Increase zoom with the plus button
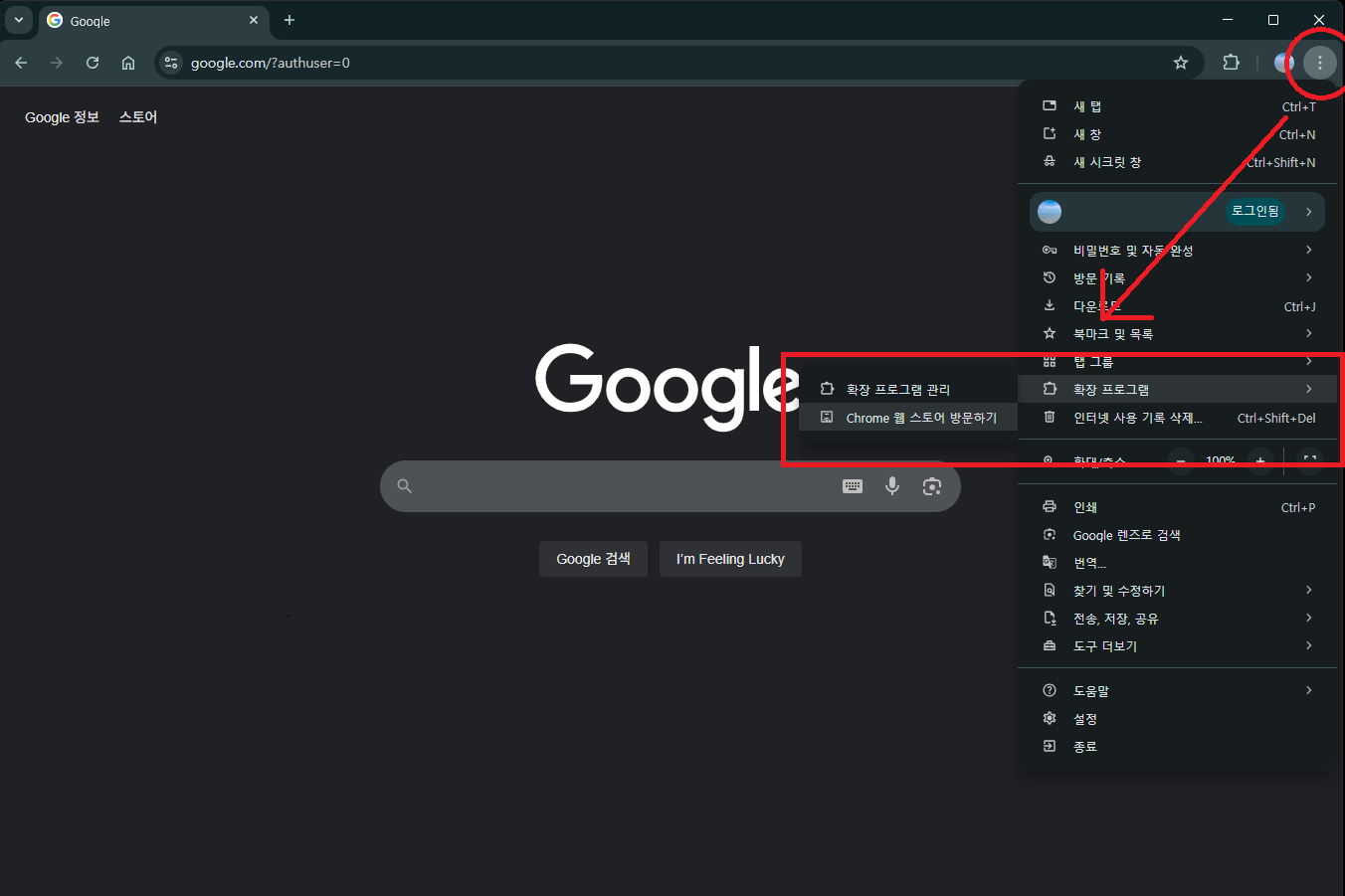This screenshot has height=896, width=1345. (x=1260, y=460)
